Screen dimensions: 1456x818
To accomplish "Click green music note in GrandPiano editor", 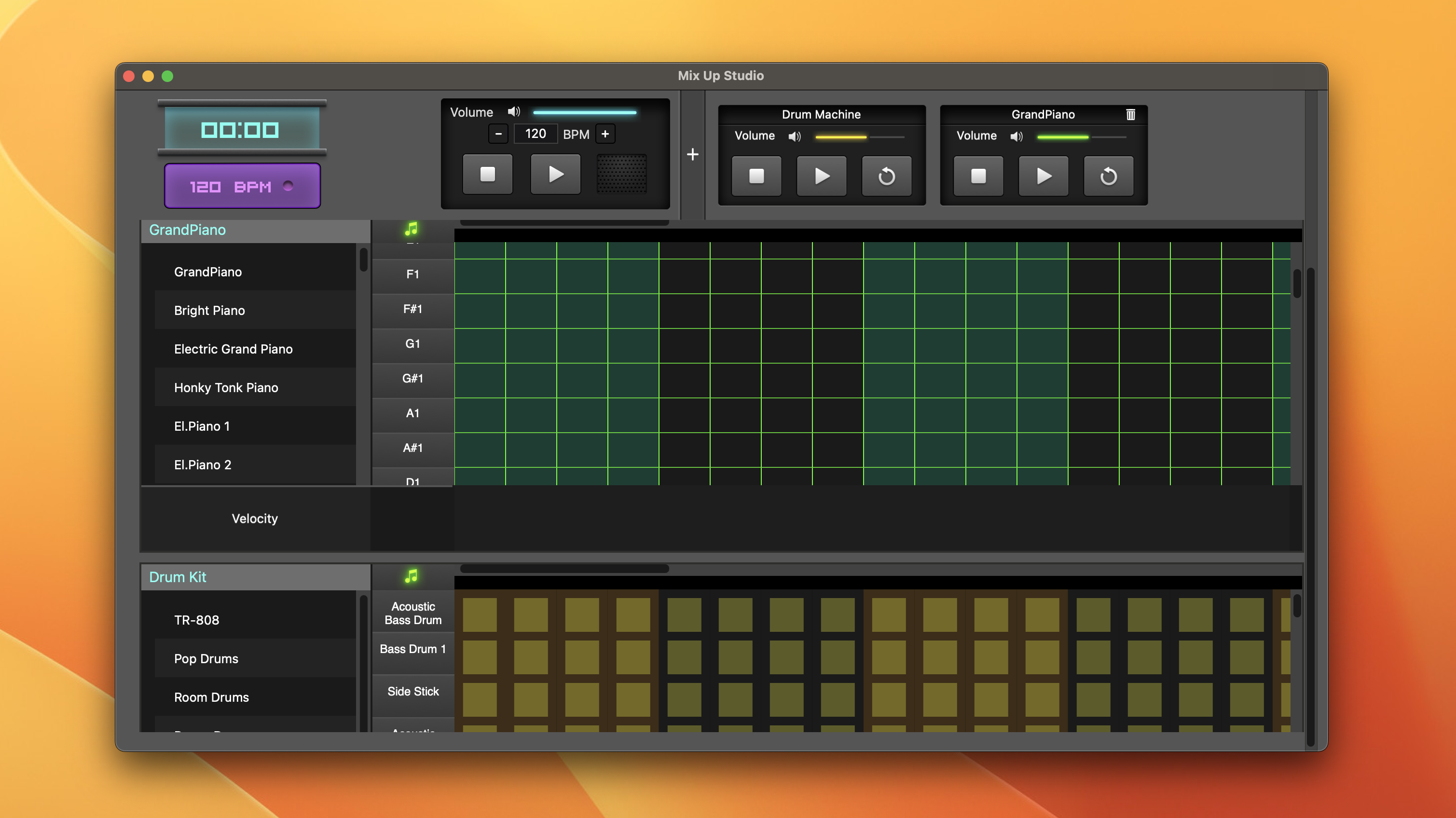I will [x=412, y=230].
